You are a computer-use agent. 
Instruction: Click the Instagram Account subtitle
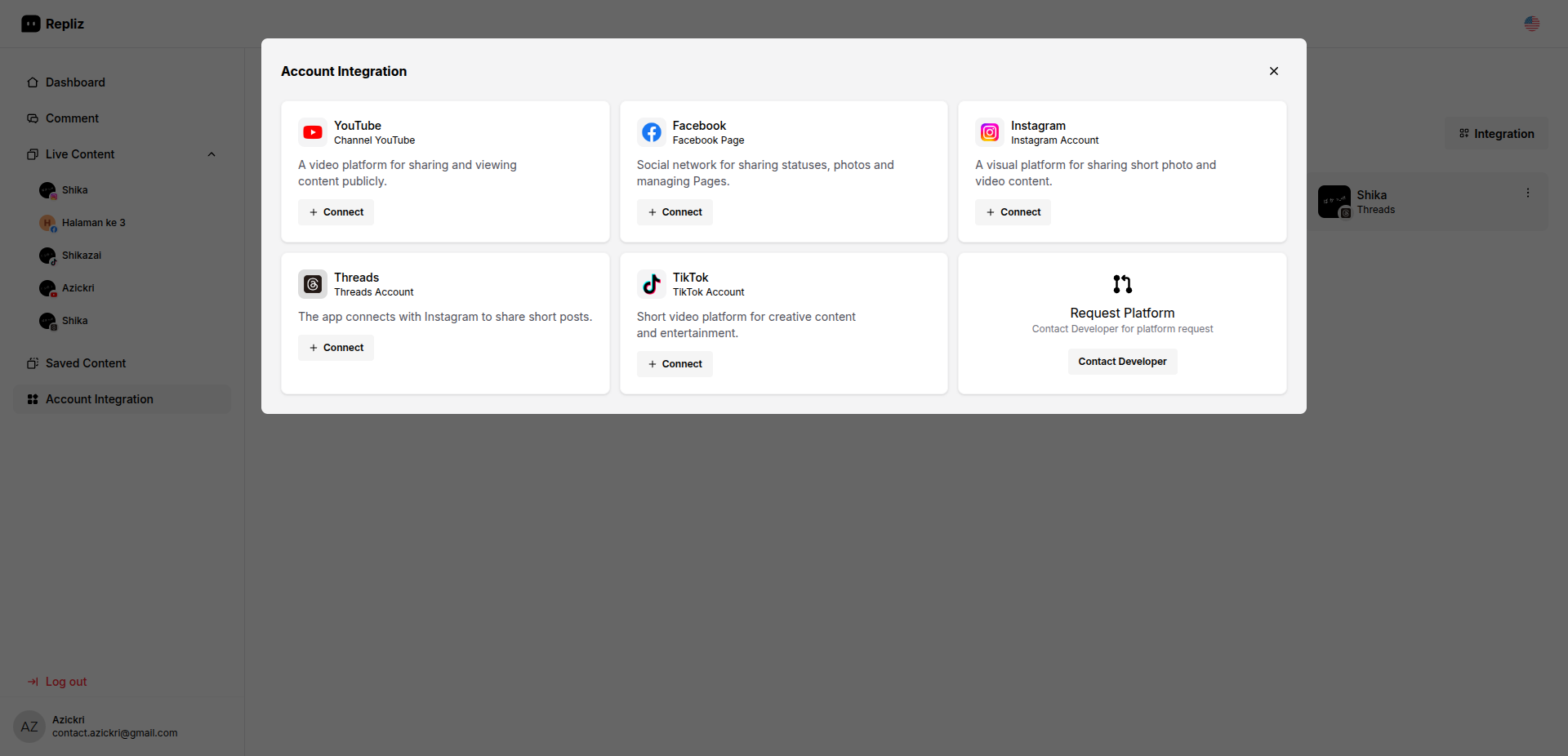[1054, 140]
